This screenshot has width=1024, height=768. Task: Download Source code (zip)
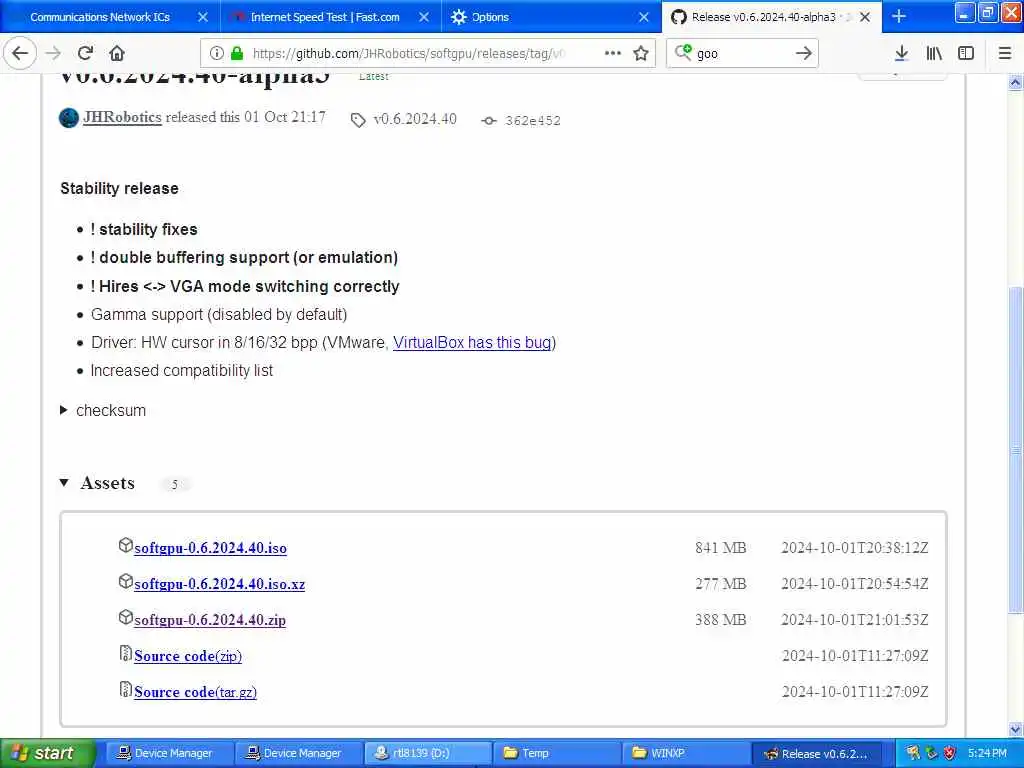coord(188,656)
